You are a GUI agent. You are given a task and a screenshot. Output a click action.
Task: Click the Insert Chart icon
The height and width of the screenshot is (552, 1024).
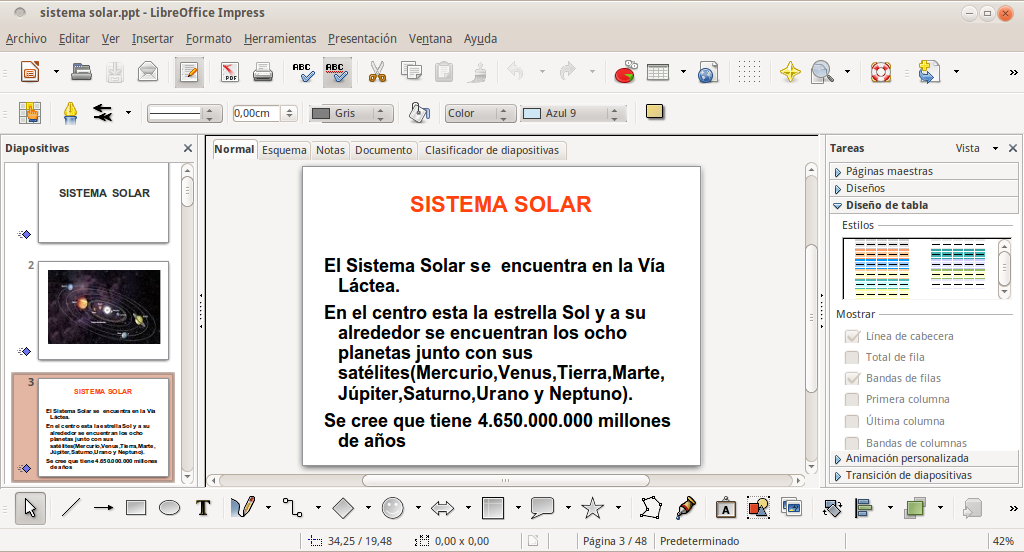click(x=625, y=72)
